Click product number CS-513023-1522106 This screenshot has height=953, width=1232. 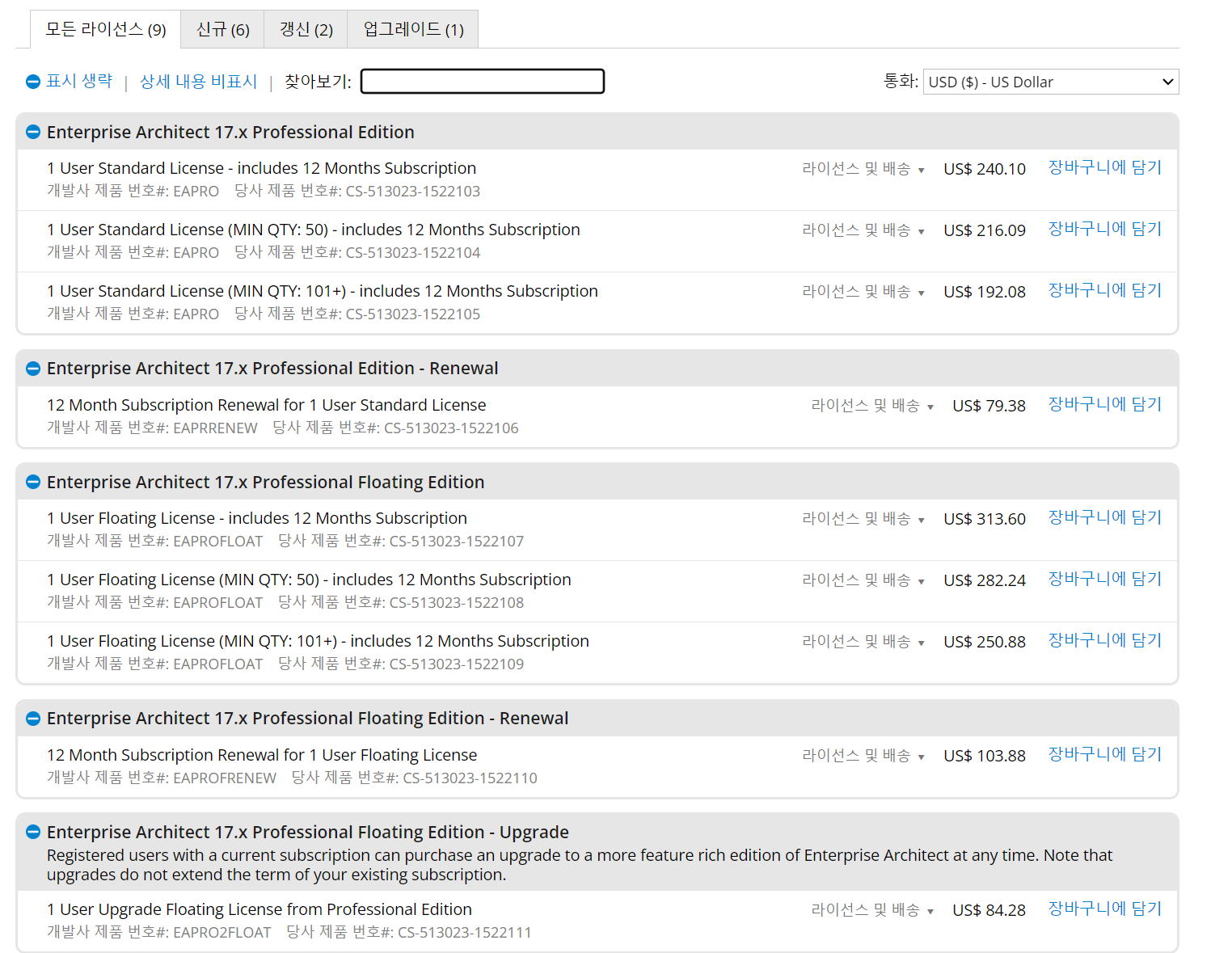click(x=450, y=428)
